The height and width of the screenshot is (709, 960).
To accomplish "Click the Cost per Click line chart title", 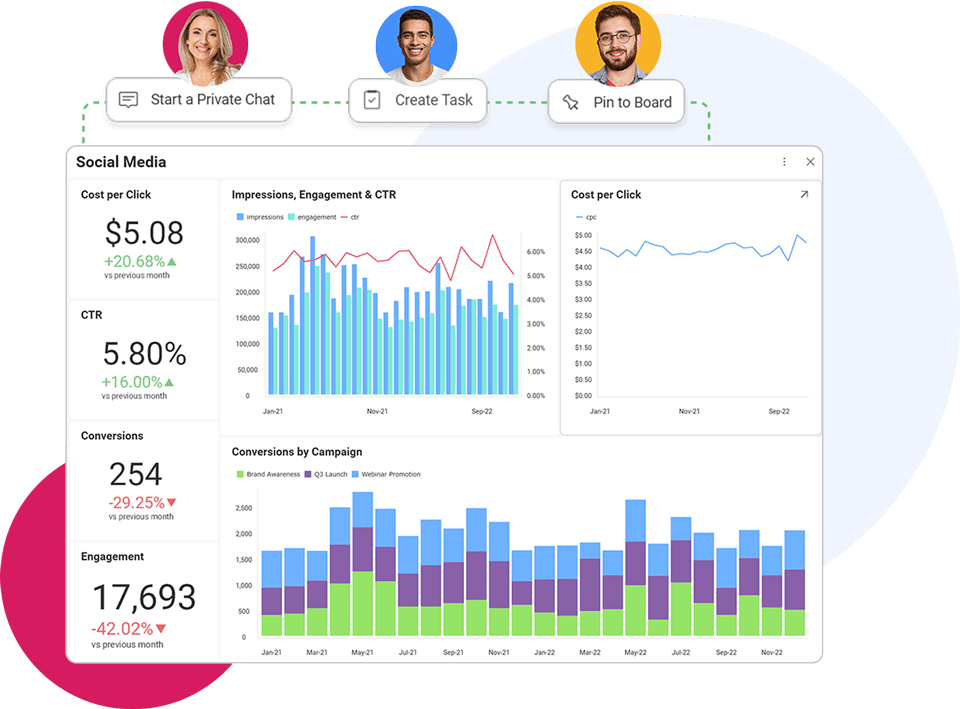I will point(606,195).
